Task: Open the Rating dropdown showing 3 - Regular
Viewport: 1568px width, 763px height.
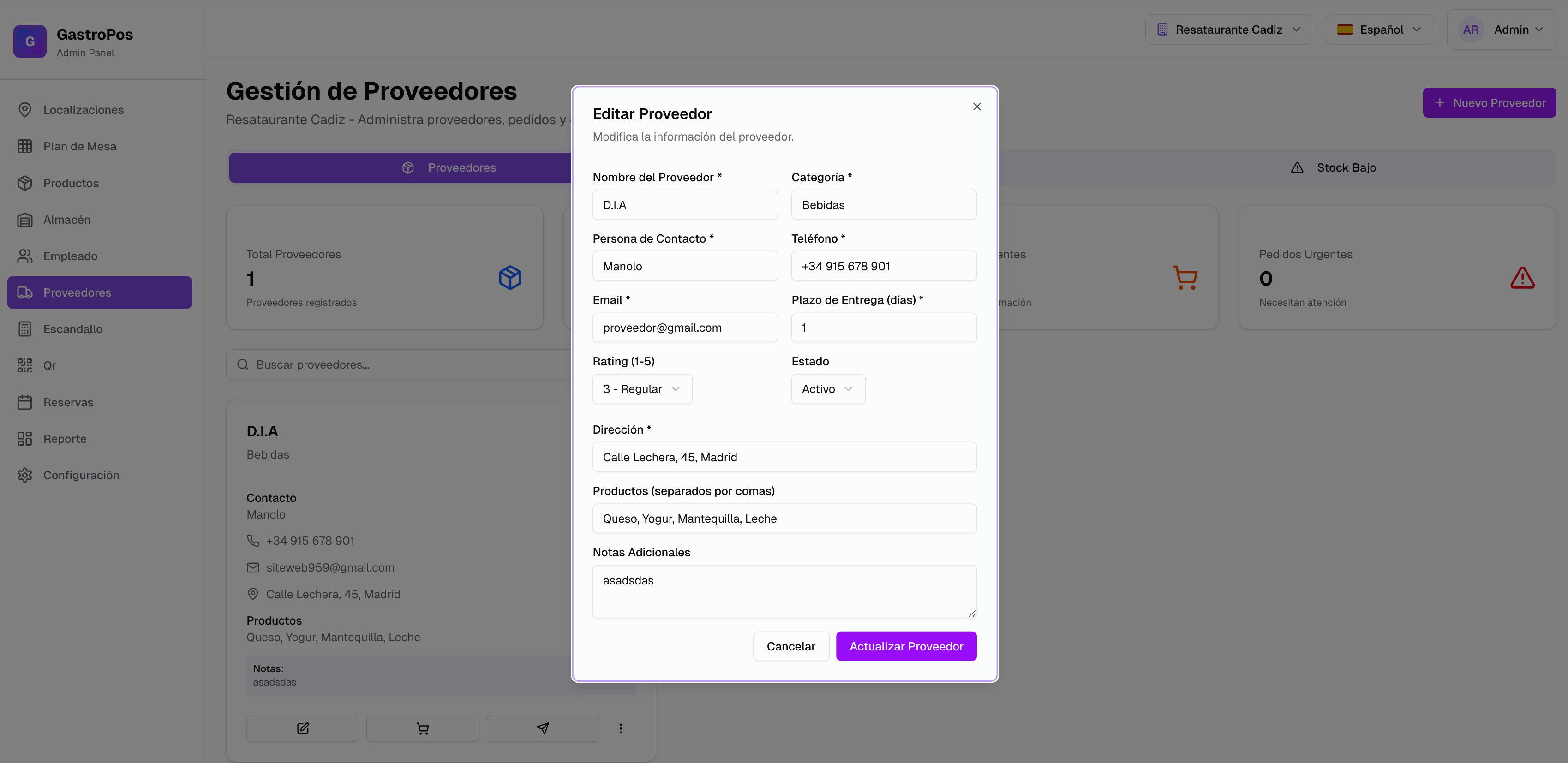Action: 641,388
